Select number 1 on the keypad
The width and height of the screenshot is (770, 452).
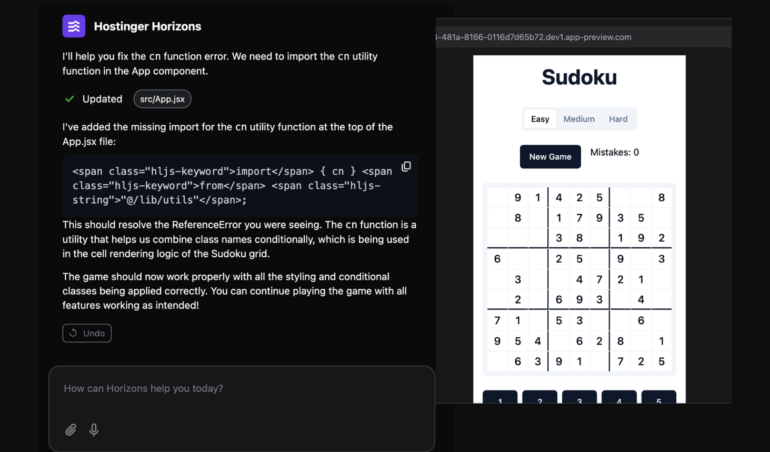(x=500, y=397)
